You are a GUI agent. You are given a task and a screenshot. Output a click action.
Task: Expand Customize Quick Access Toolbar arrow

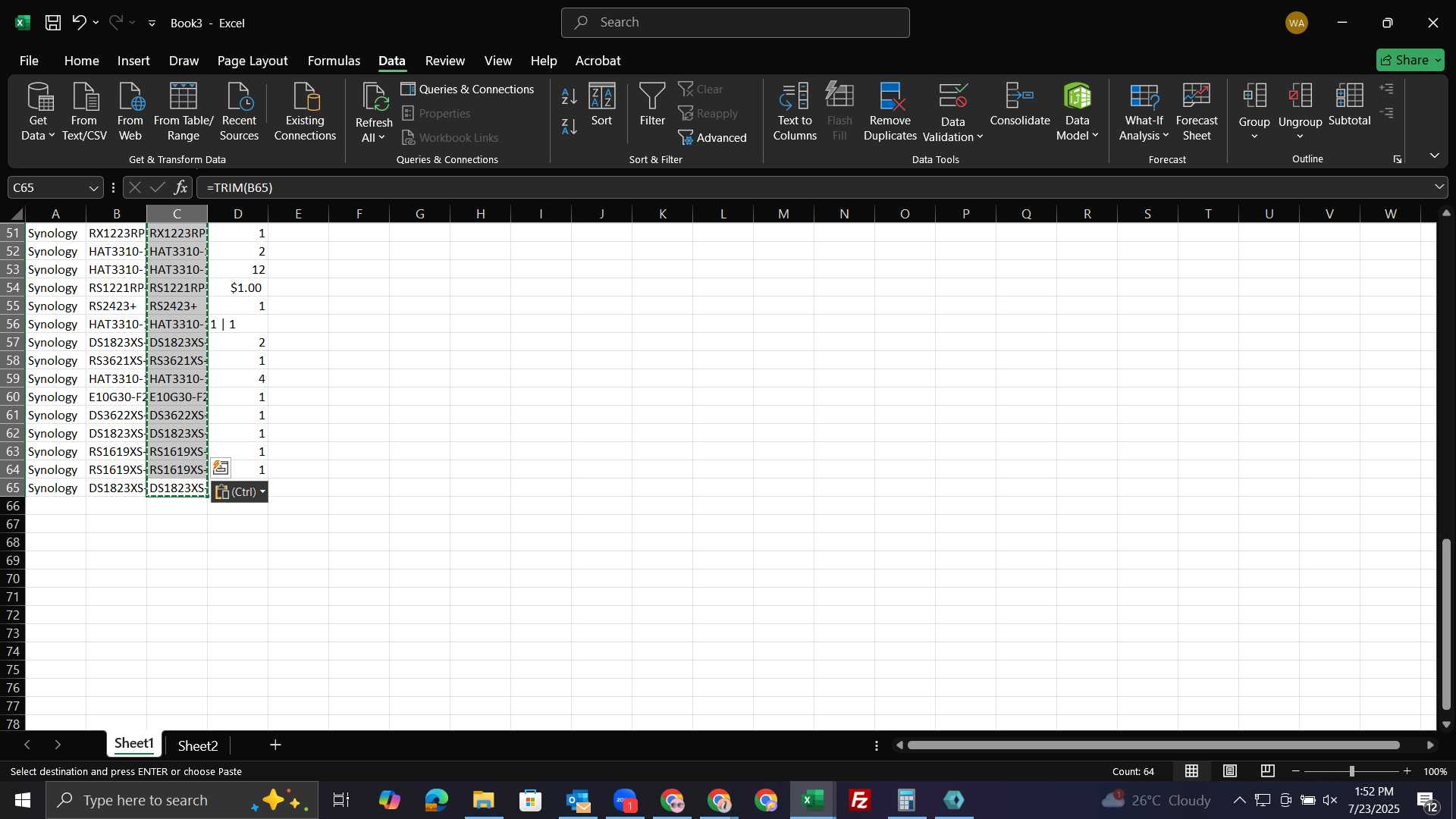pos(152,24)
